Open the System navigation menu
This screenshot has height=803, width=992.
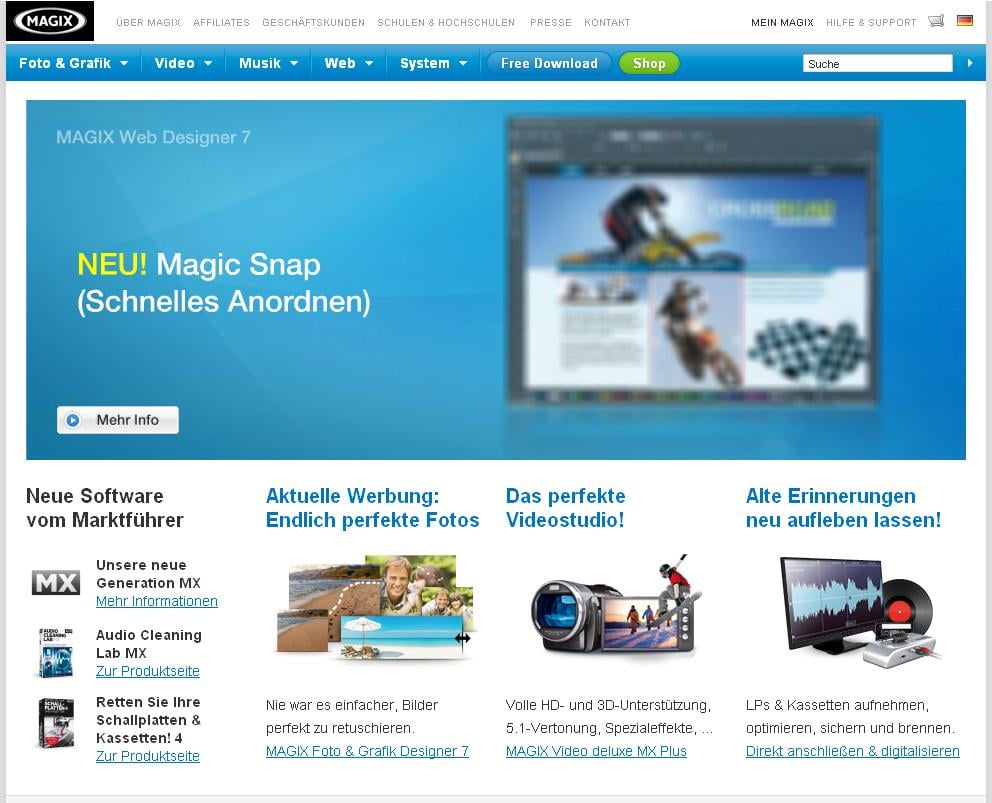coord(434,63)
